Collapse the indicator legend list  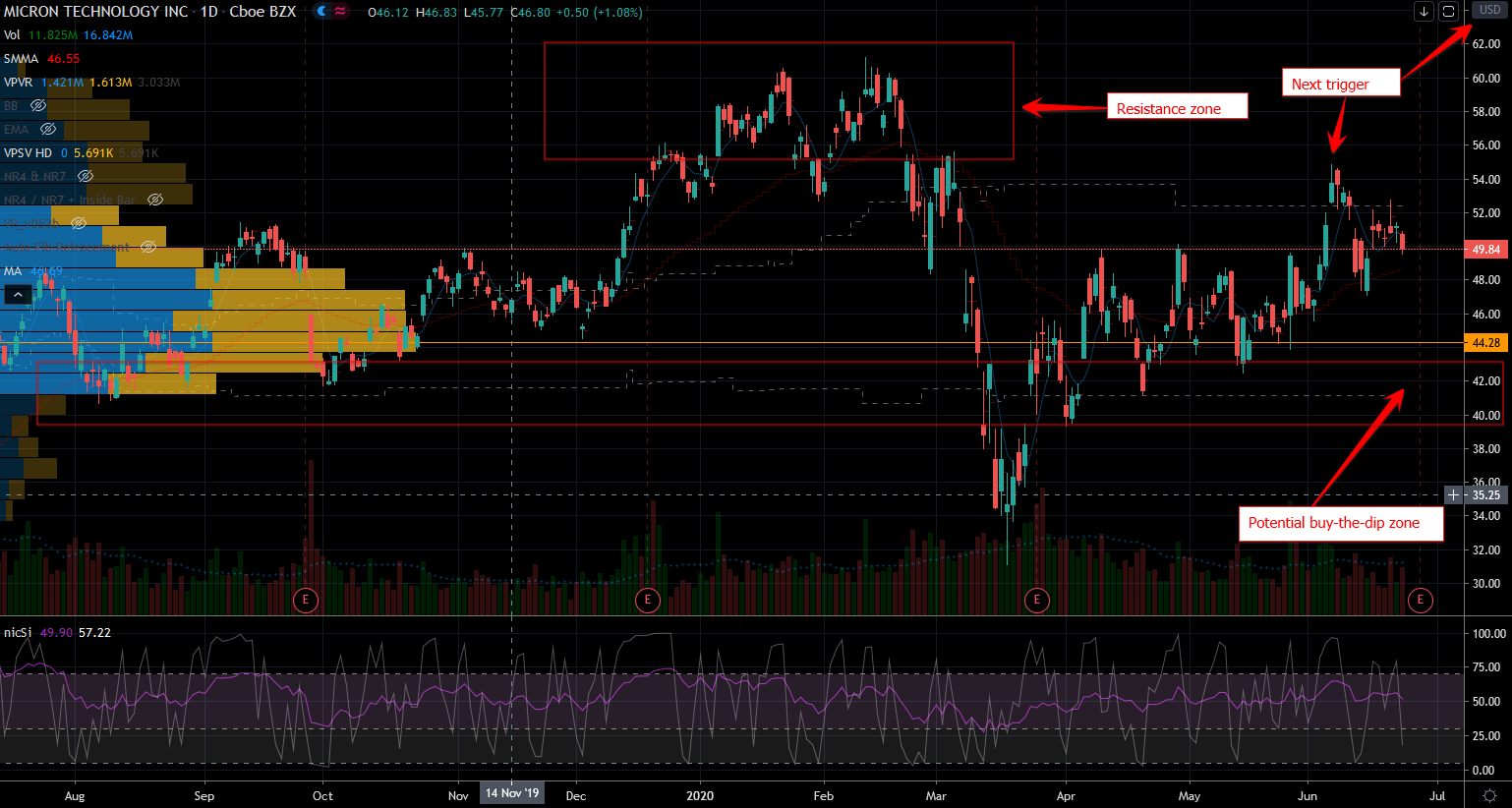point(18,294)
